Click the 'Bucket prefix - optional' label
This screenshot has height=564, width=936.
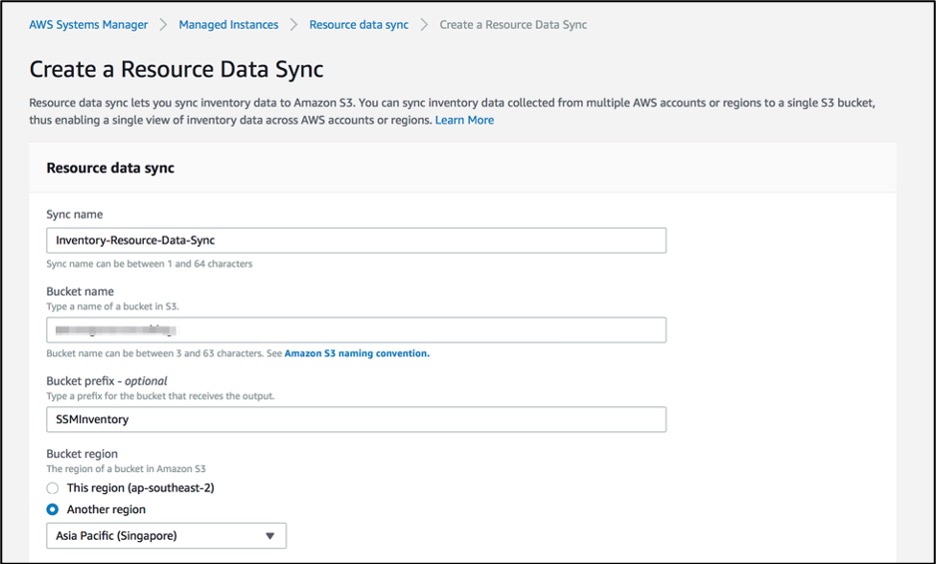click(x=107, y=381)
